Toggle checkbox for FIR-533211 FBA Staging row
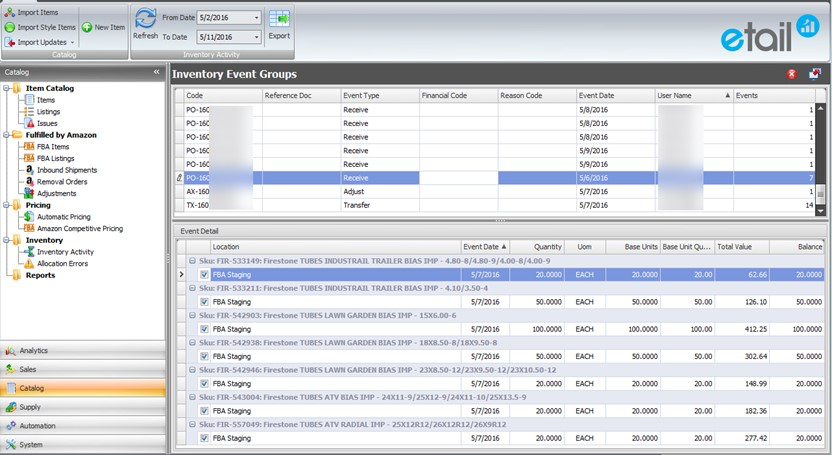 pos(204,302)
